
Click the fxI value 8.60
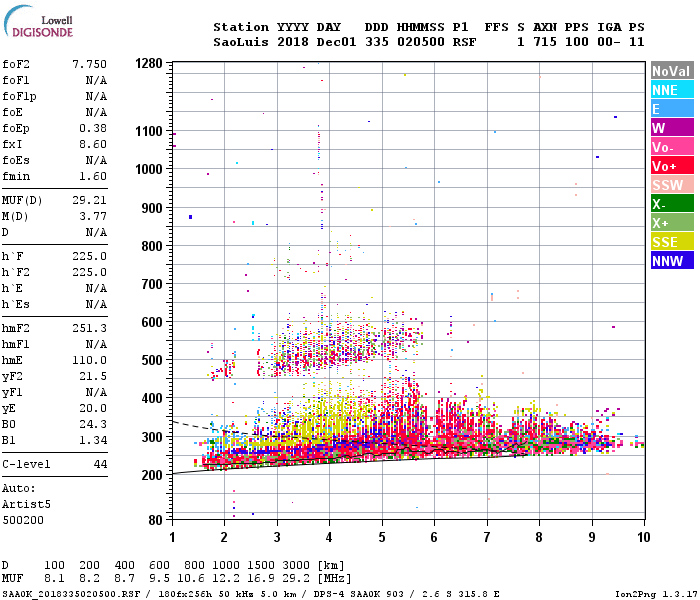coord(93,144)
